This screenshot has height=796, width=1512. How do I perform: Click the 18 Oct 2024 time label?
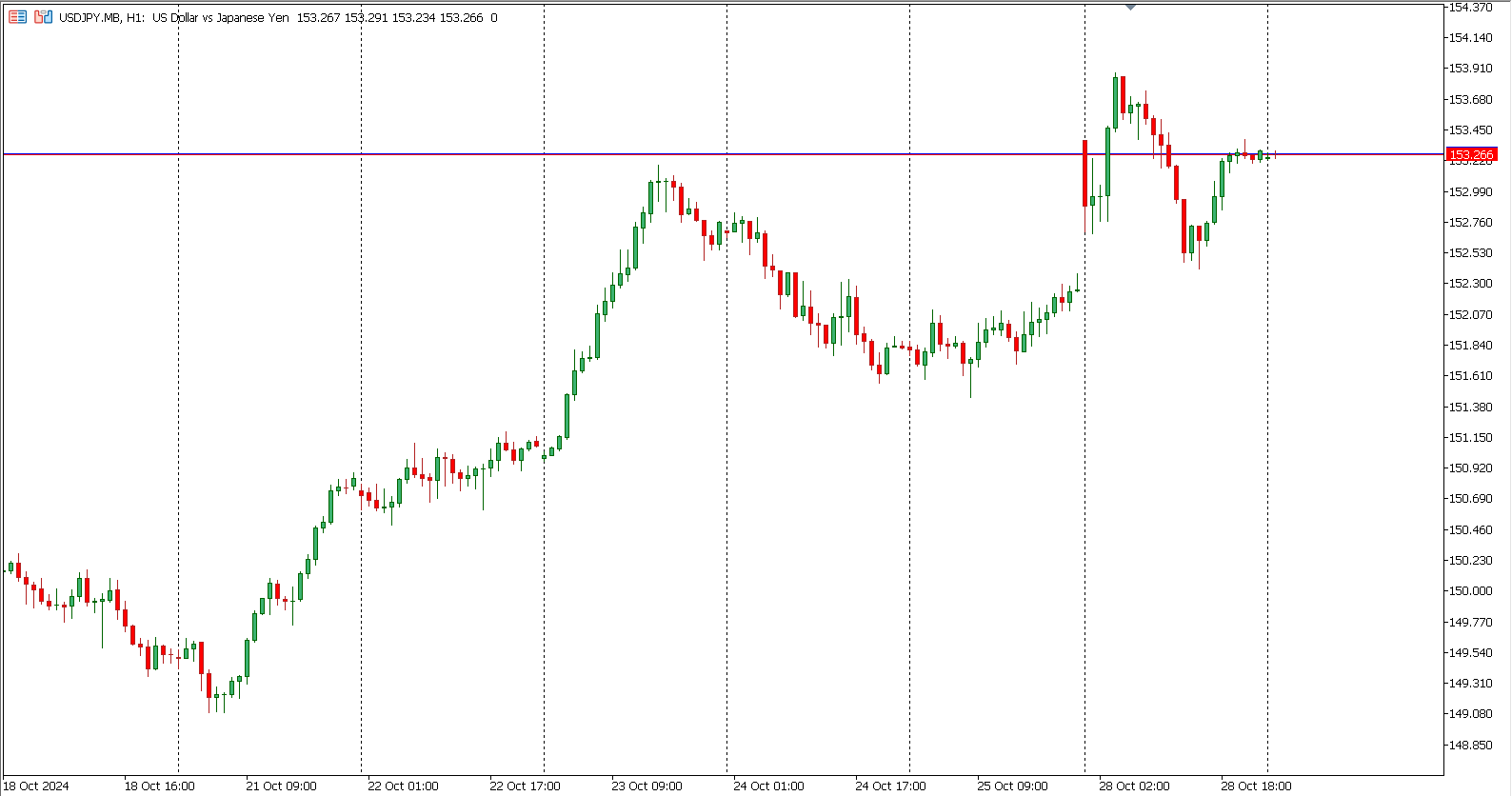click(x=36, y=786)
